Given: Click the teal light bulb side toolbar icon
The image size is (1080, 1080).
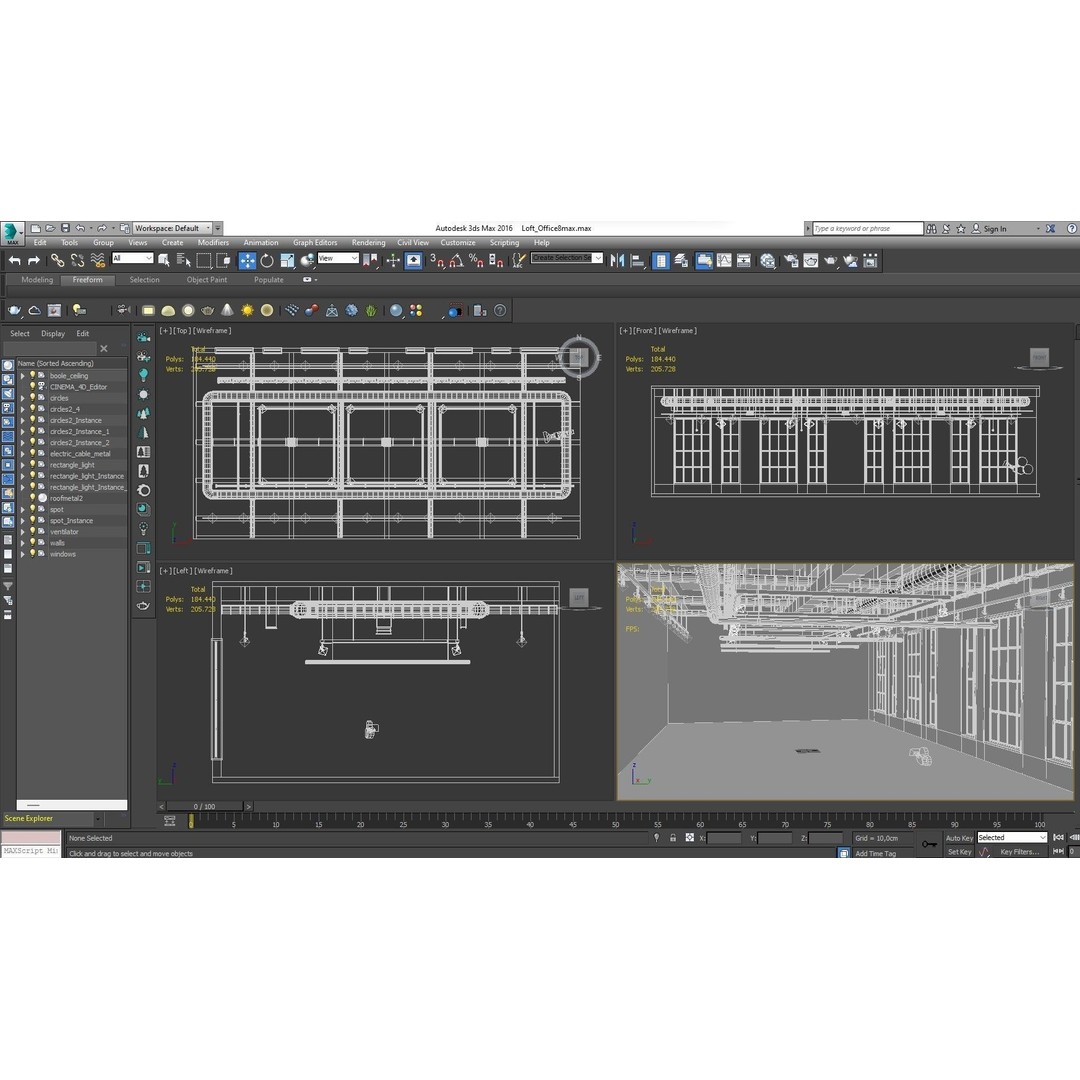Looking at the screenshot, I should tap(143, 375).
